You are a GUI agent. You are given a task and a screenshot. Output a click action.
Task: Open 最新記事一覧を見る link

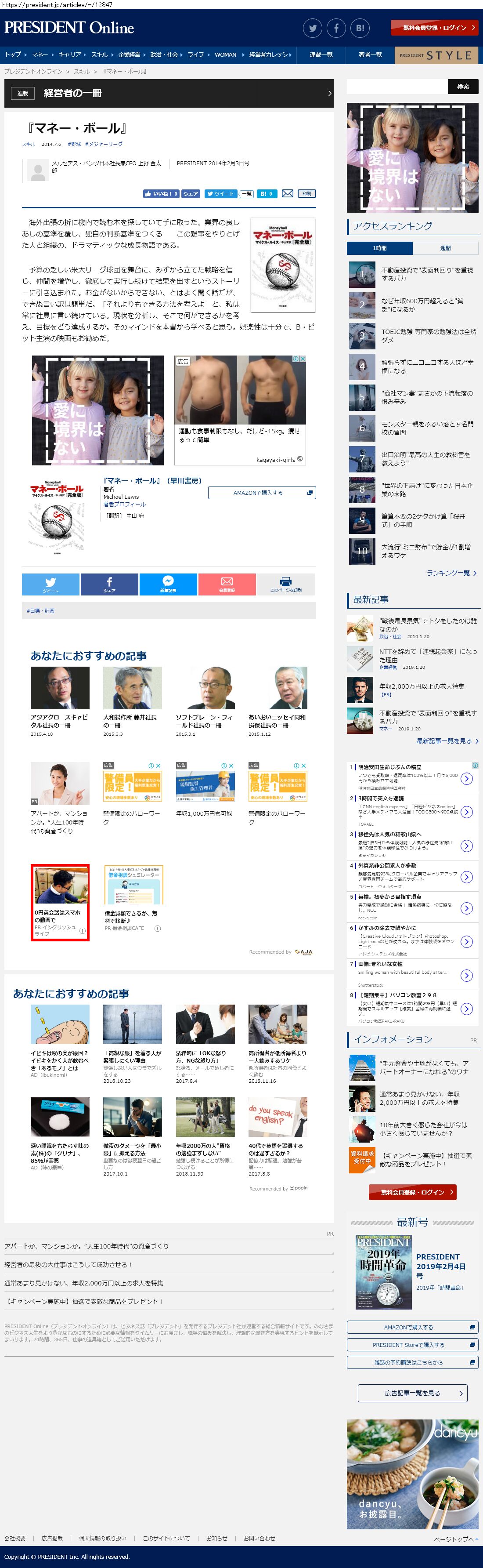[x=447, y=741]
